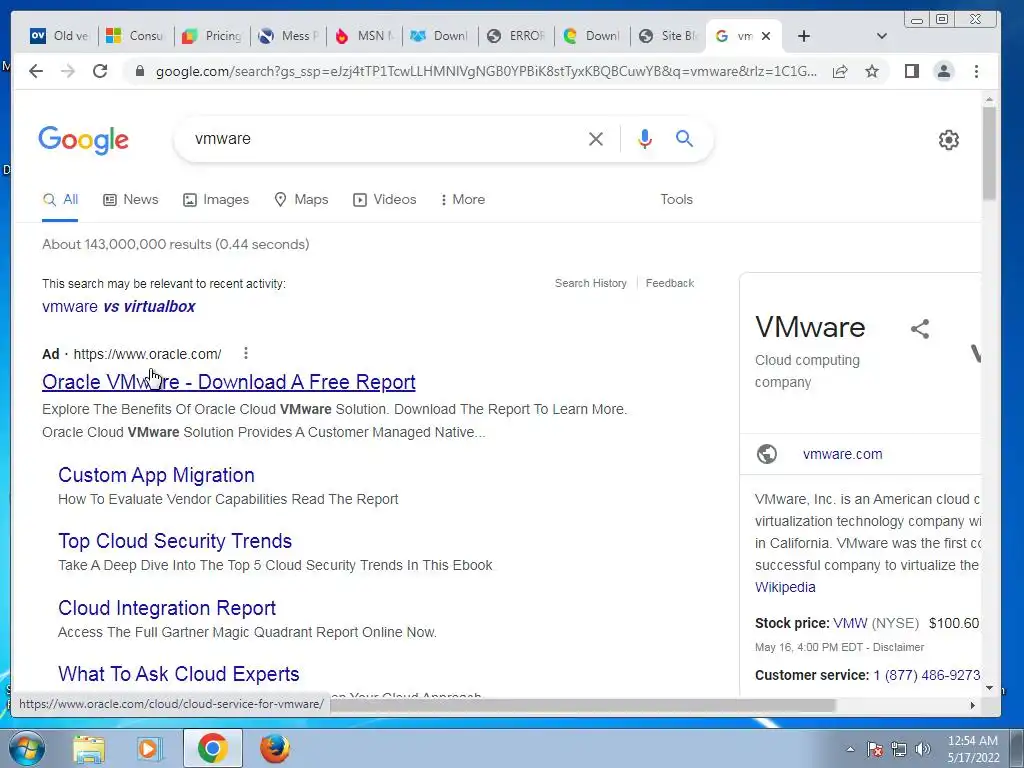The image size is (1024, 768).
Task: Bookmark this page with the star icon
Action: coord(872,71)
